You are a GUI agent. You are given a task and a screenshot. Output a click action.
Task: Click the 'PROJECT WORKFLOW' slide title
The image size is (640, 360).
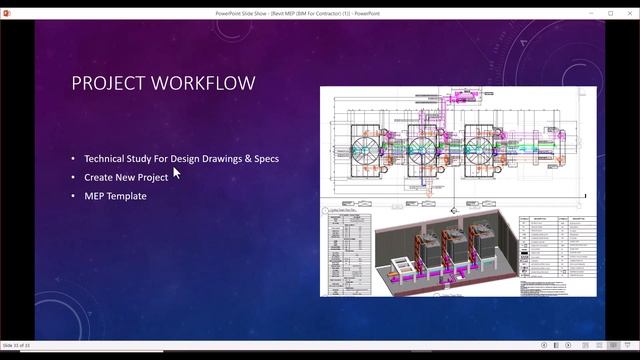163,83
